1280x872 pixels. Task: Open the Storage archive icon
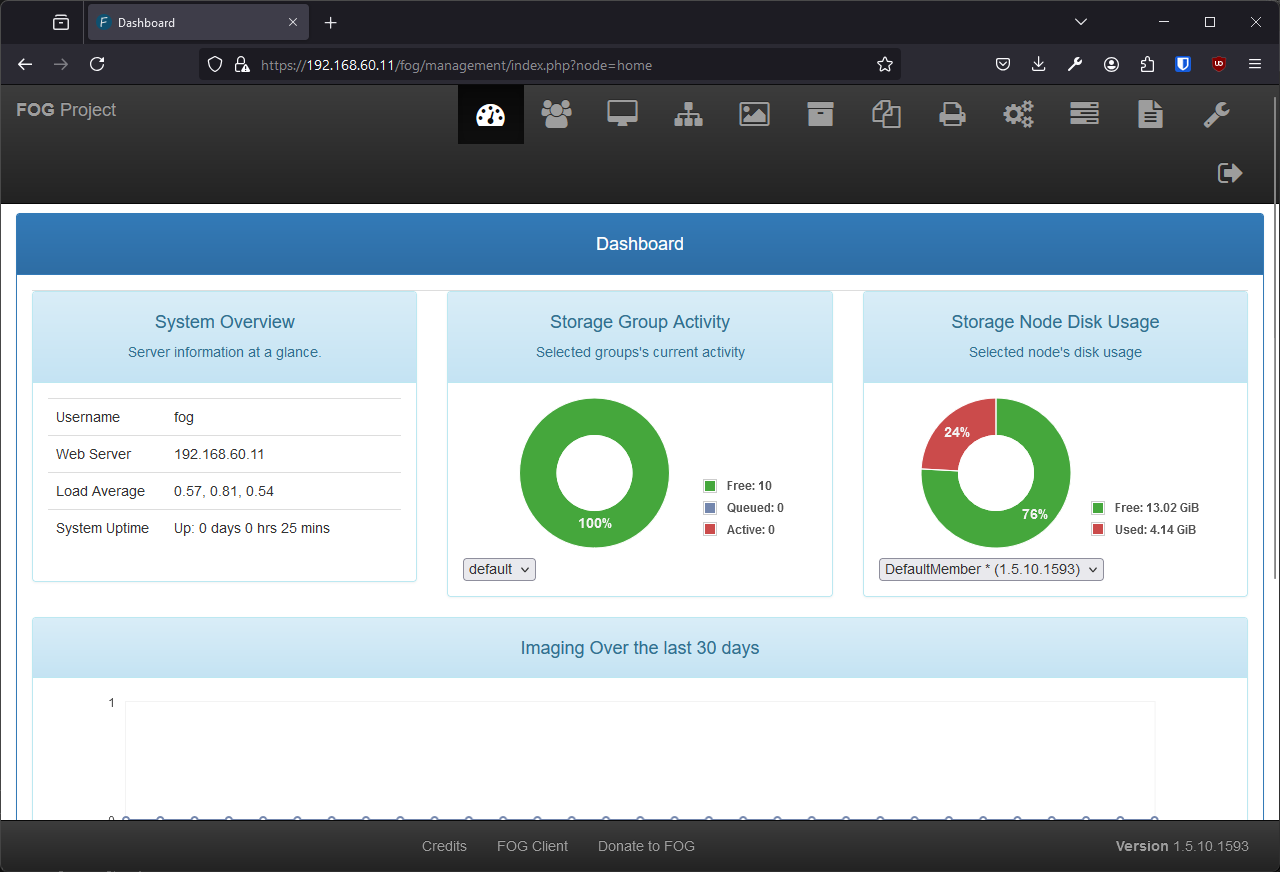click(820, 114)
